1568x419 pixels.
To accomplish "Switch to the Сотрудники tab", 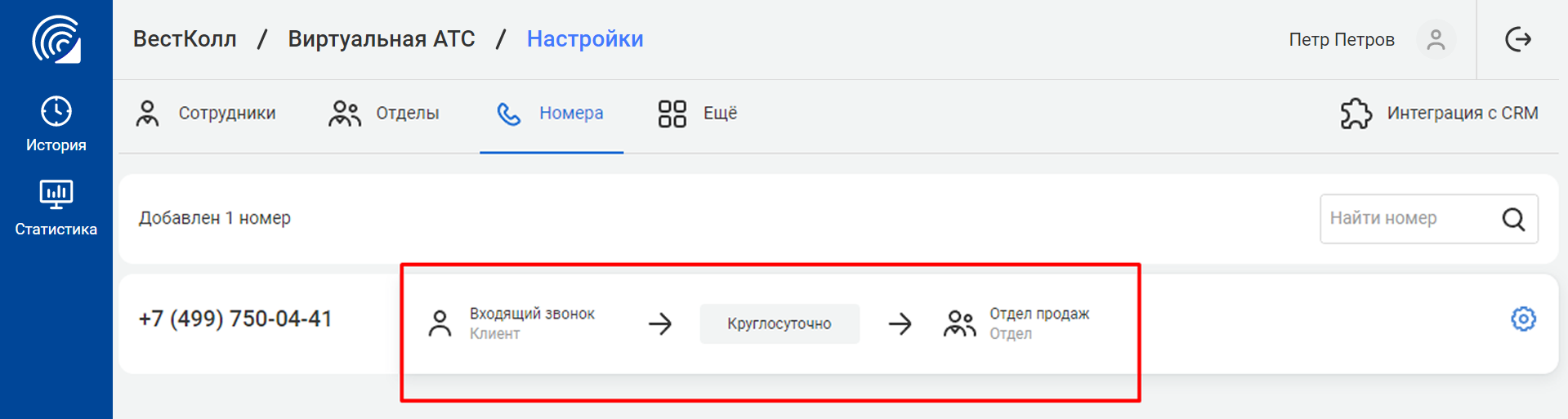I will tap(206, 114).
